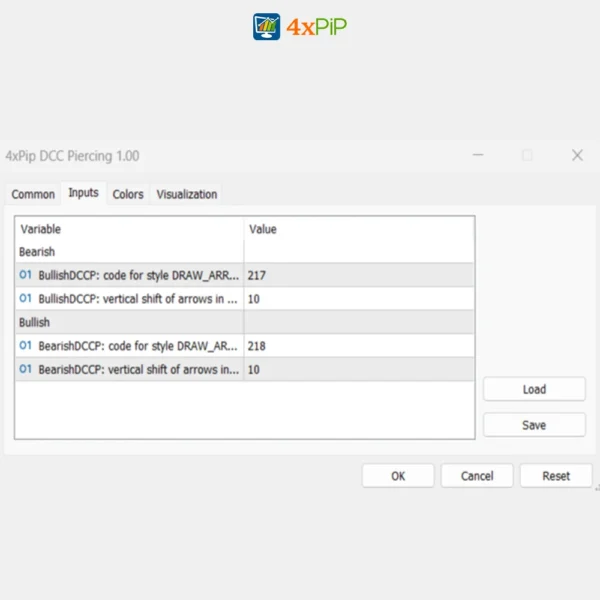Click the integer icon beside BearishDCCP vertical shift
Image resolution: width=600 pixels, height=600 pixels.
tap(25, 369)
